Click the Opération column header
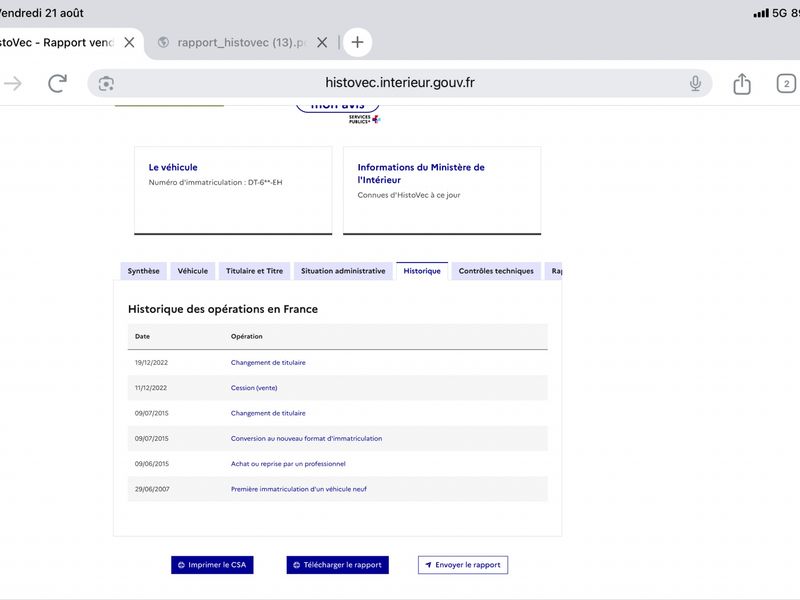Screen dimensions: 800x600 [x=246, y=336]
